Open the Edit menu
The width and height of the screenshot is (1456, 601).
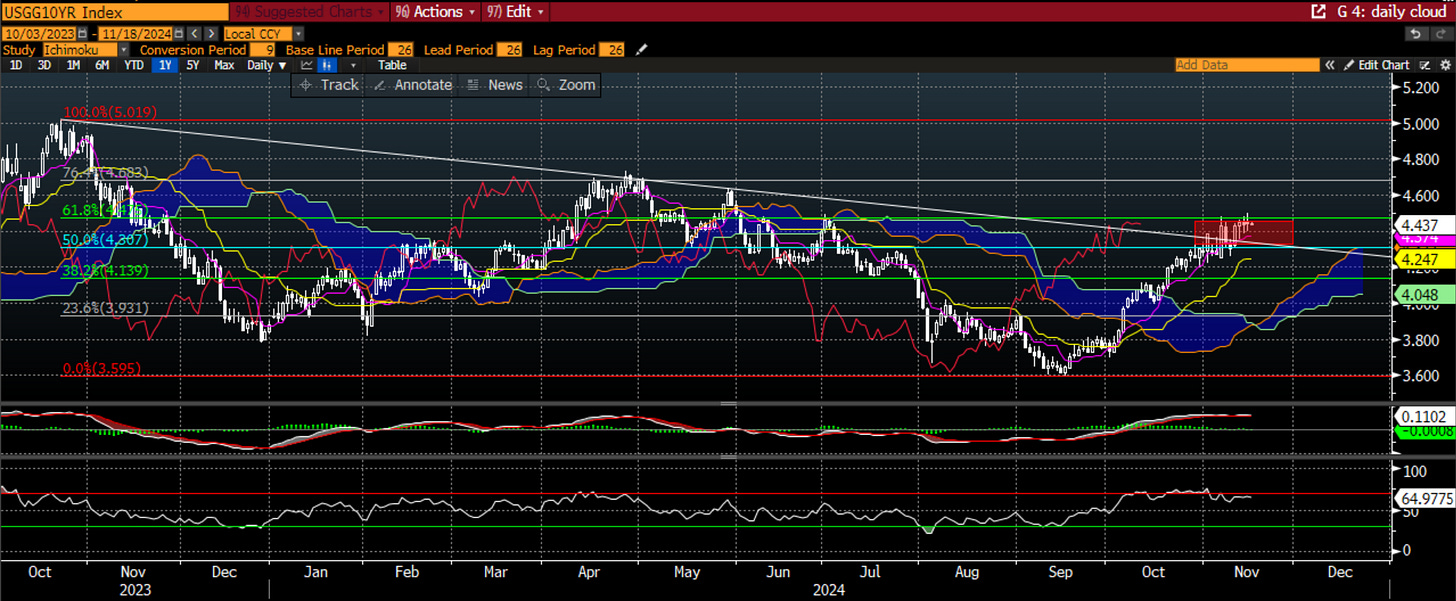tap(515, 12)
